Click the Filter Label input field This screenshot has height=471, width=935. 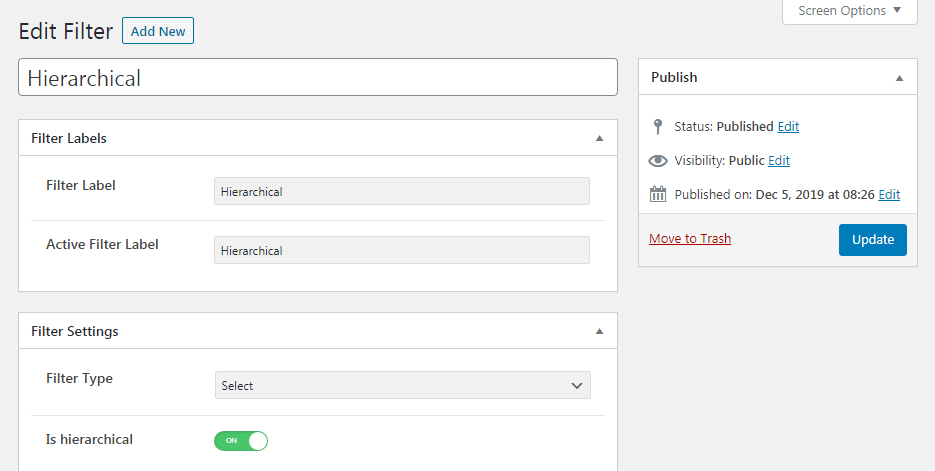tap(402, 191)
